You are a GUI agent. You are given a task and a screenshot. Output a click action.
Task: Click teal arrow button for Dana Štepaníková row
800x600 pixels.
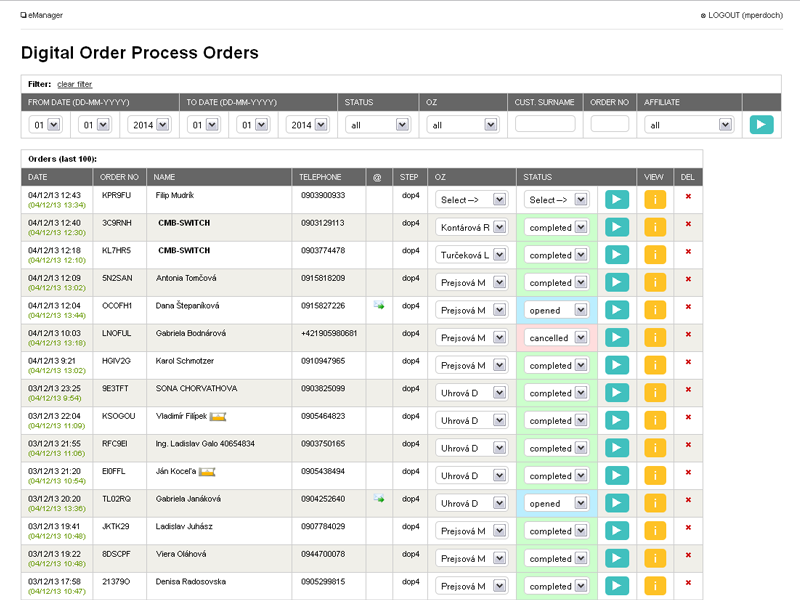pyautogui.click(x=616, y=310)
